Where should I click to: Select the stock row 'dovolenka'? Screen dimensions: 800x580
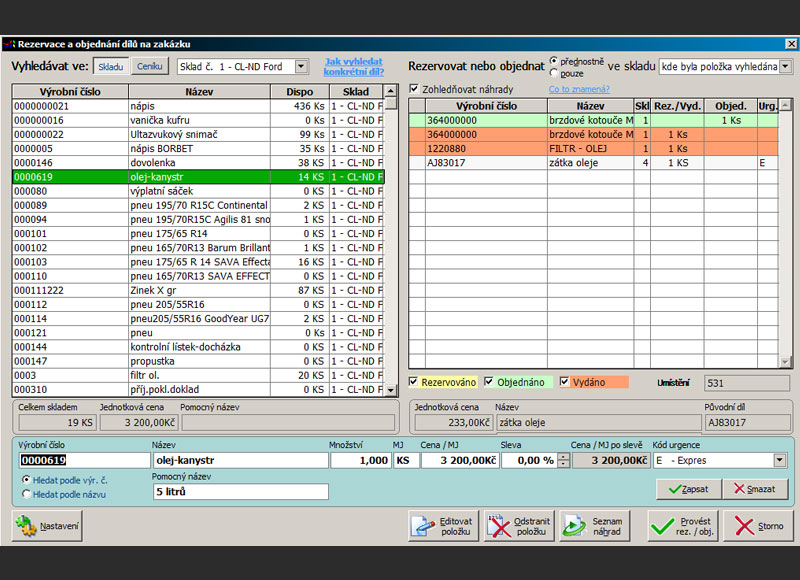198,163
